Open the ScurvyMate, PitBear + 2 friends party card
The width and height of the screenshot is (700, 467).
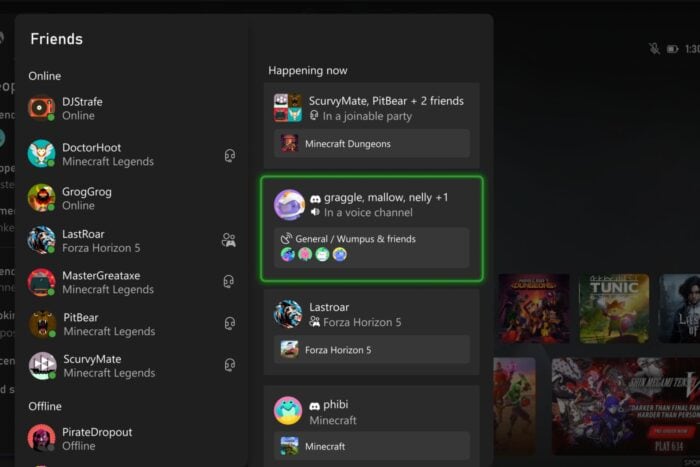click(x=371, y=125)
